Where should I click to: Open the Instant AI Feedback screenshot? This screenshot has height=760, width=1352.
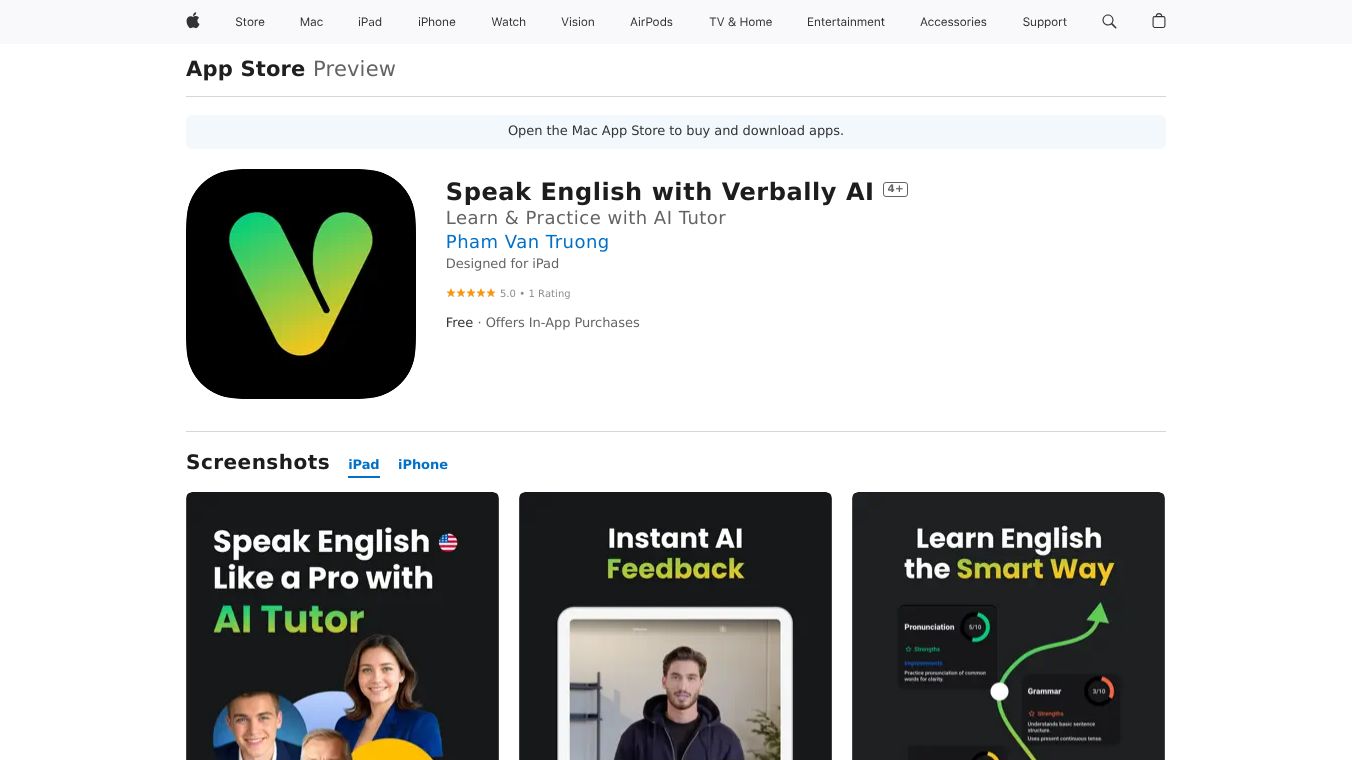(x=675, y=626)
